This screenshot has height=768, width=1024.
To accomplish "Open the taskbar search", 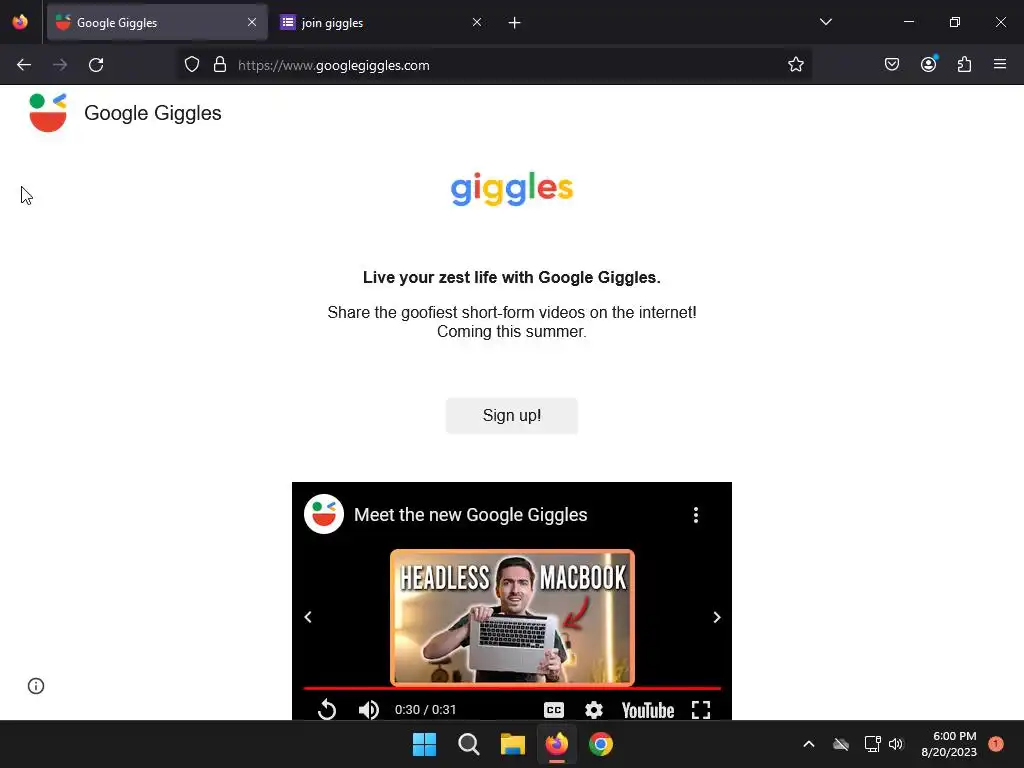I will click(469, 744).
